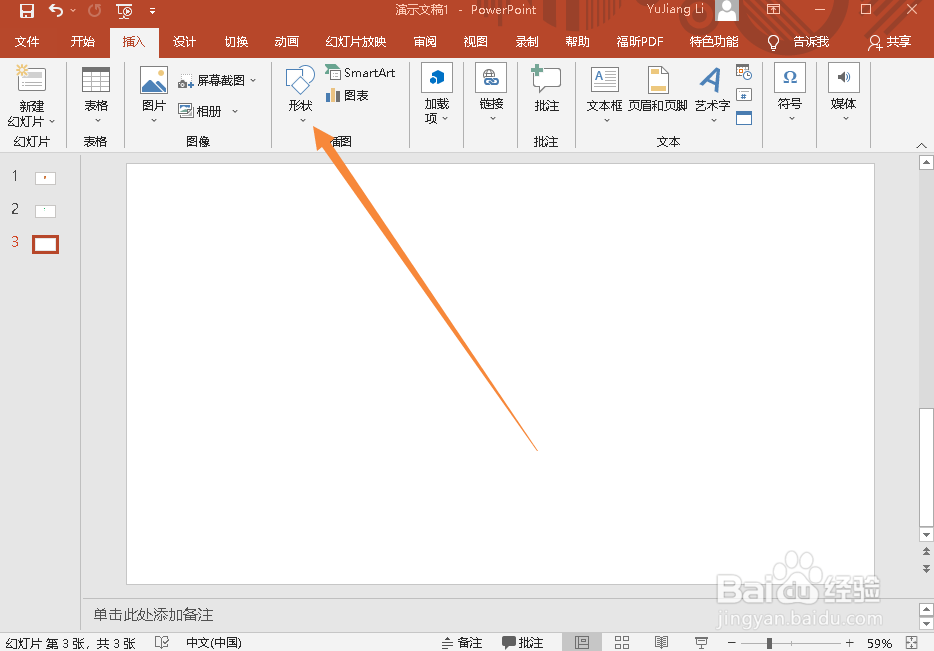Open the 福昕PDF ribbon tab
Screen dimensions: 934x651
(640, 42)
